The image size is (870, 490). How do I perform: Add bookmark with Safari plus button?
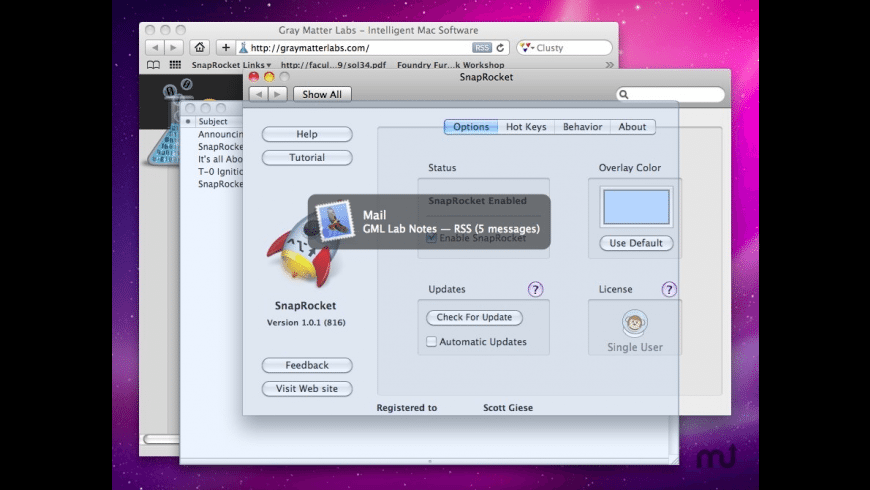[x=225, y=48]
